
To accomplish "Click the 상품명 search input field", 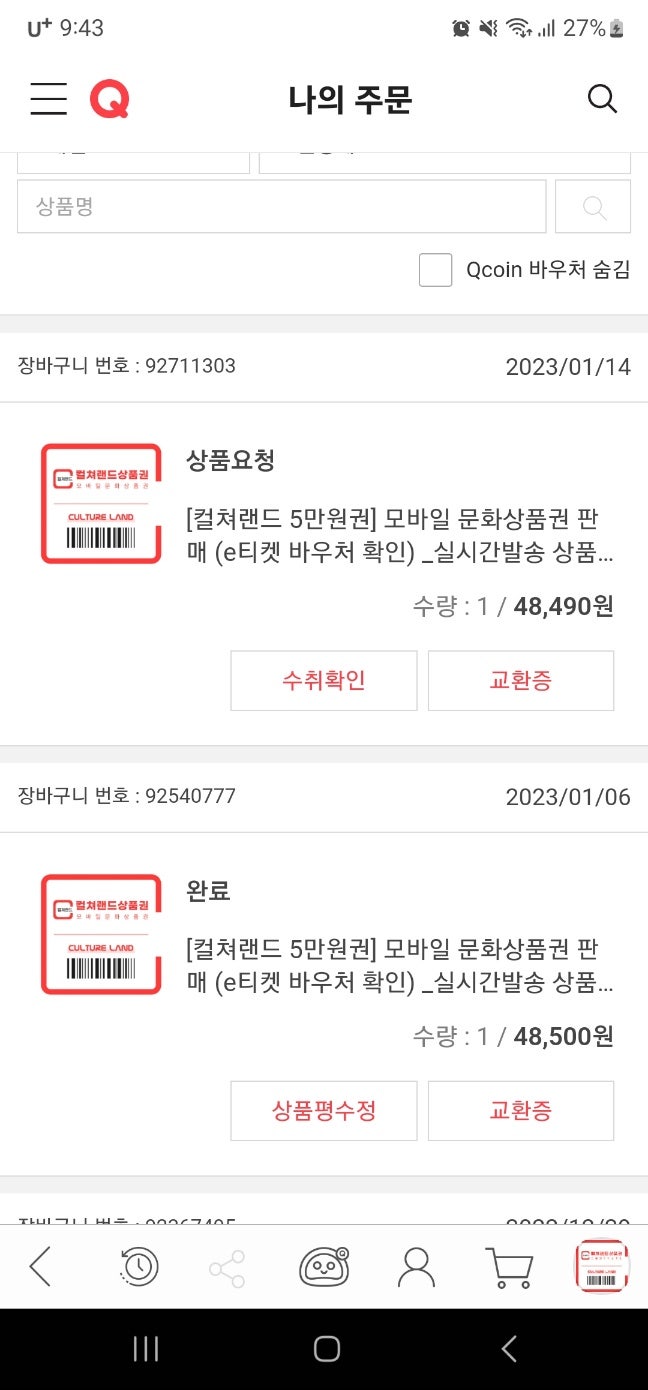I will click(x=282, y=207).
